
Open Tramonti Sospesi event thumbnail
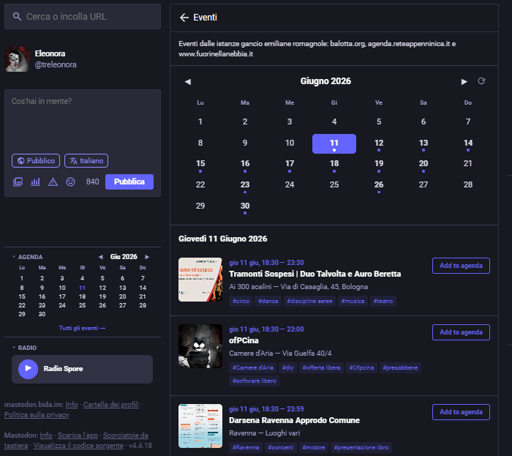[x=200, y=279]
